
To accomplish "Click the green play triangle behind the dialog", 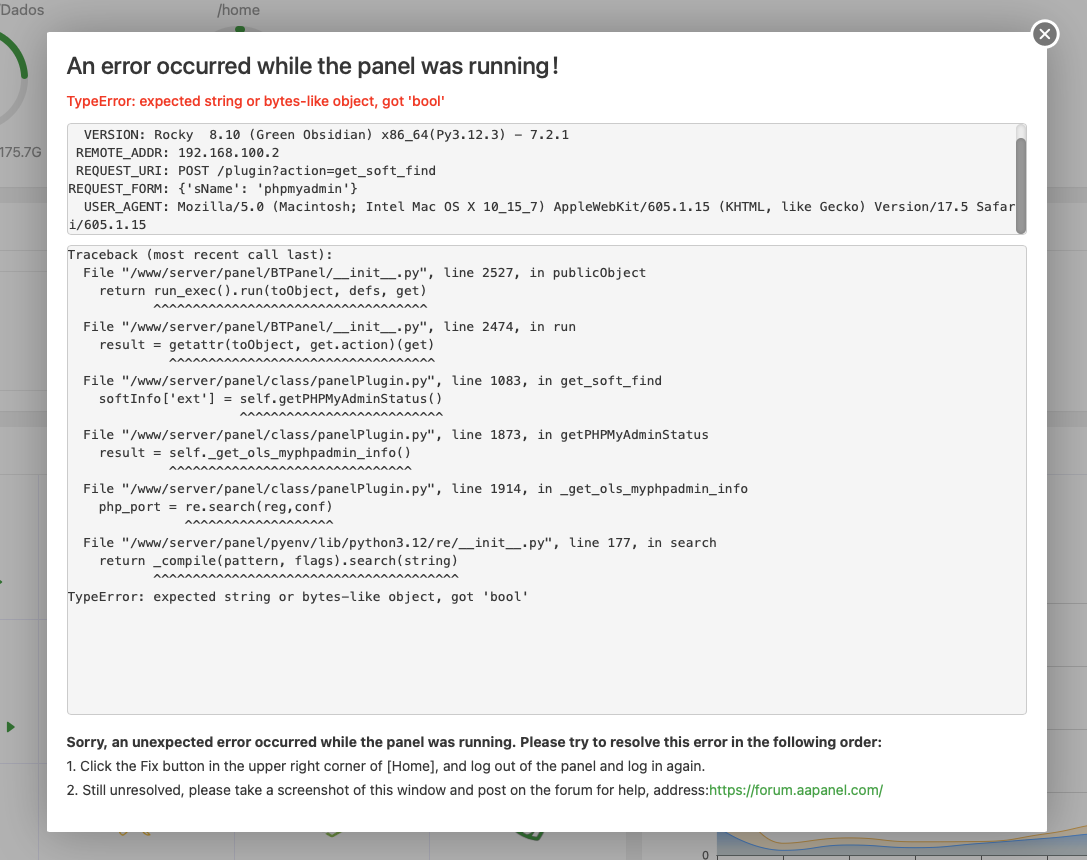I will coord(11,727).
